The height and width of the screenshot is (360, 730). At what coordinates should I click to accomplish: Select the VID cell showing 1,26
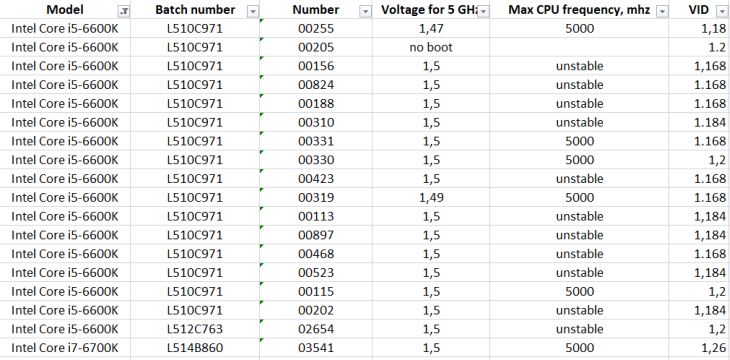coord(699,347)
